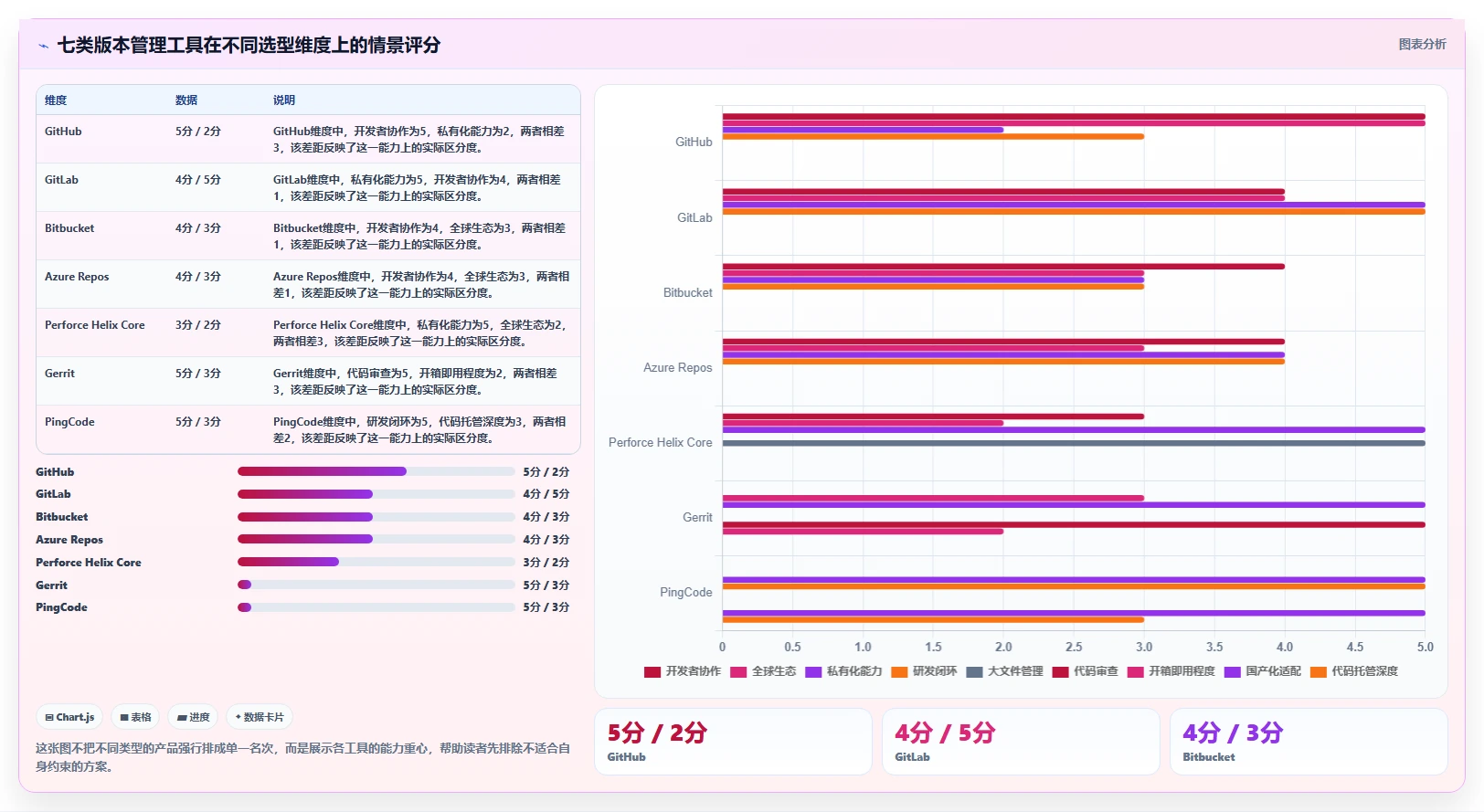Click the footnote paragraph under the tags
This screenshot has width=1484, height=812.
click(302, 757)
